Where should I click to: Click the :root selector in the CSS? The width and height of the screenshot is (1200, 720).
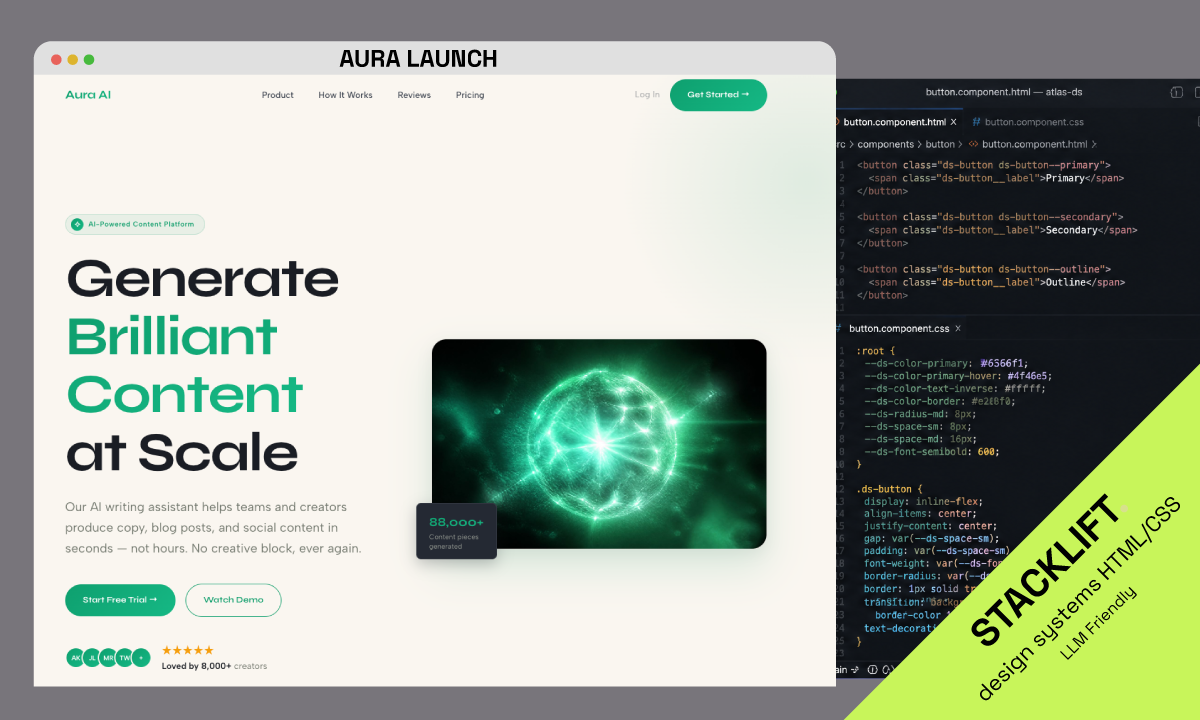869,351
